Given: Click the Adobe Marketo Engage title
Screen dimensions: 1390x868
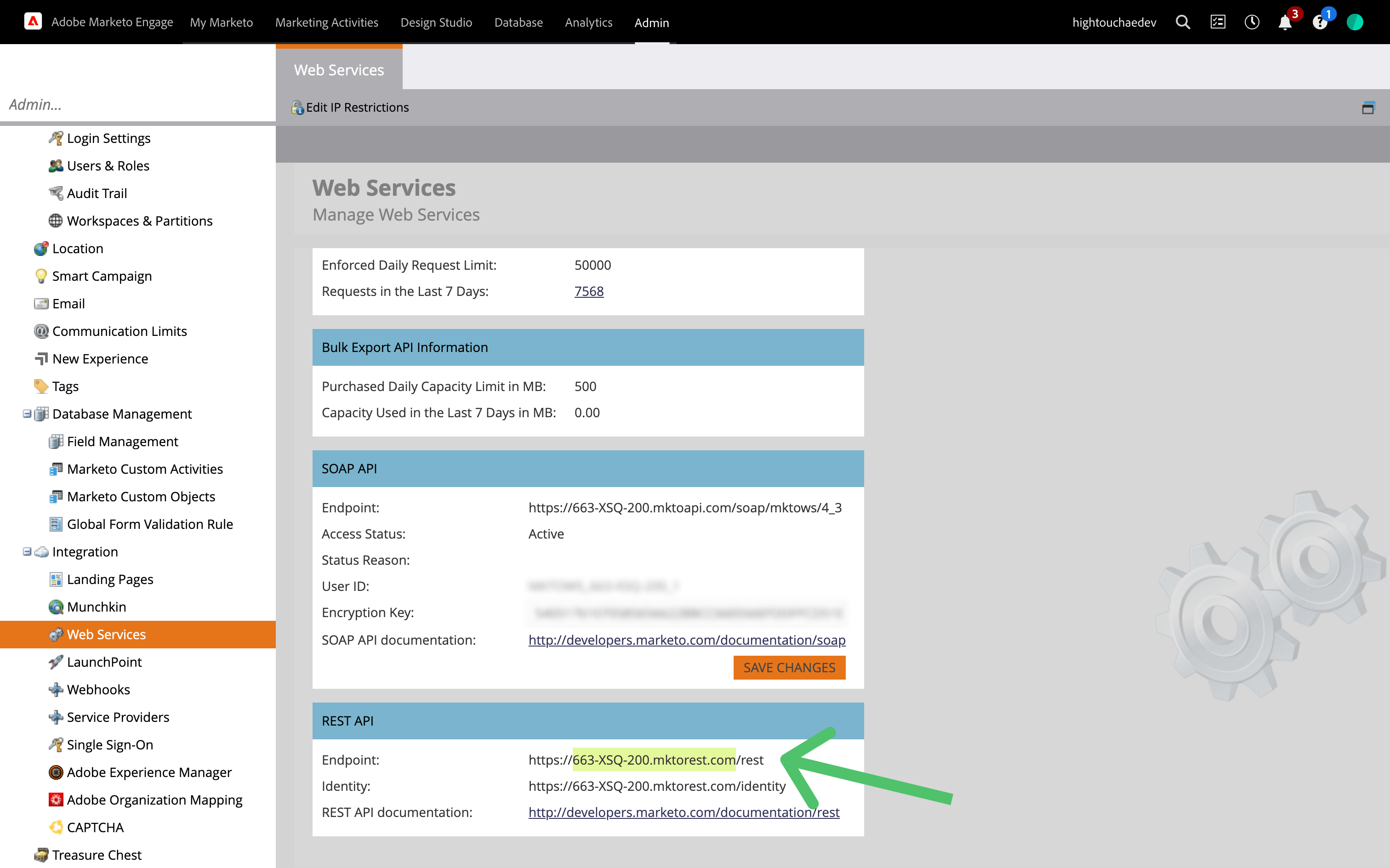Looking at the screenshot, I should click(112, 23).
